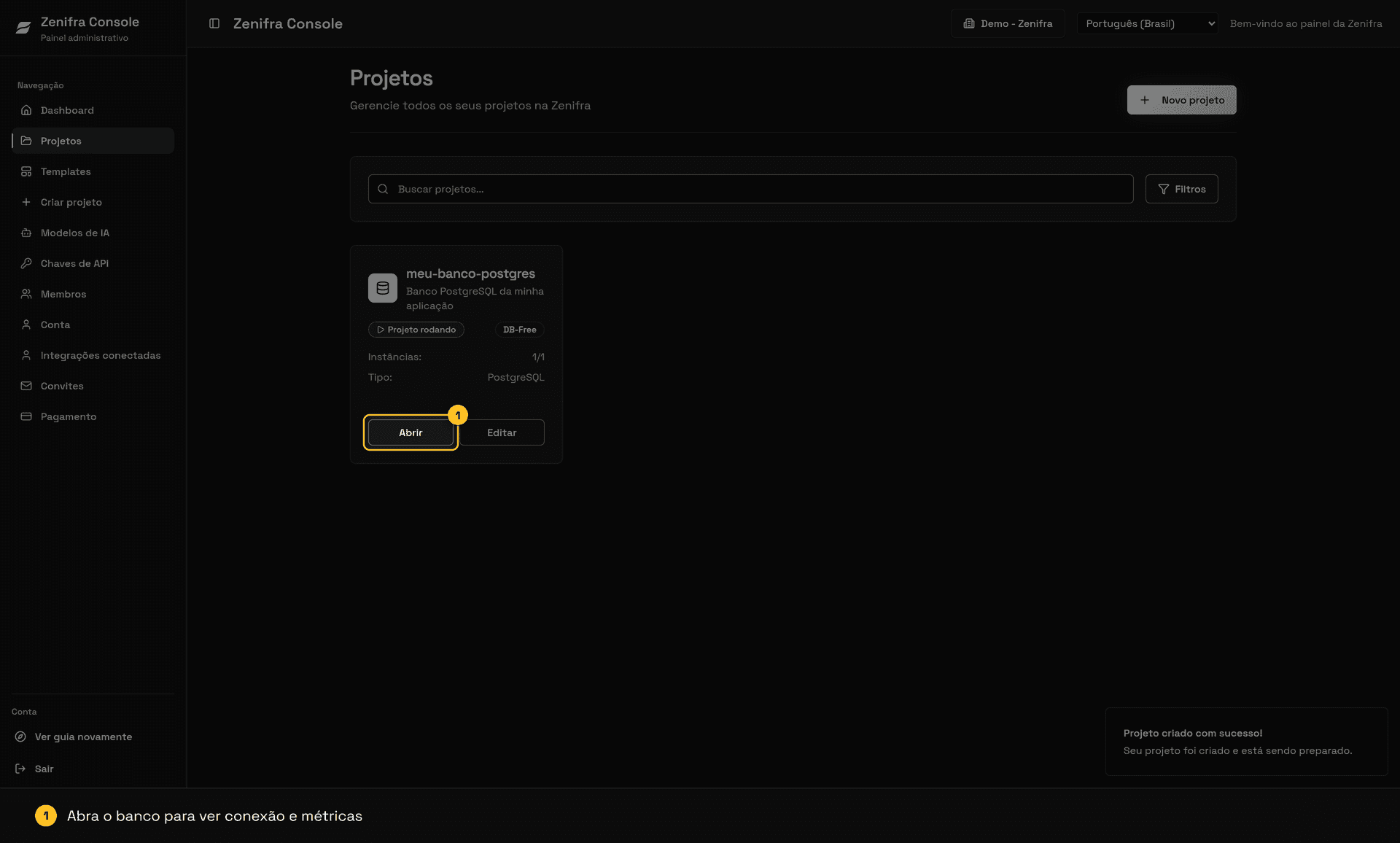Viewport: 1400px width, 843px height.
Task: Focus the Buscar projetos search field
Action: click(750, 189)
